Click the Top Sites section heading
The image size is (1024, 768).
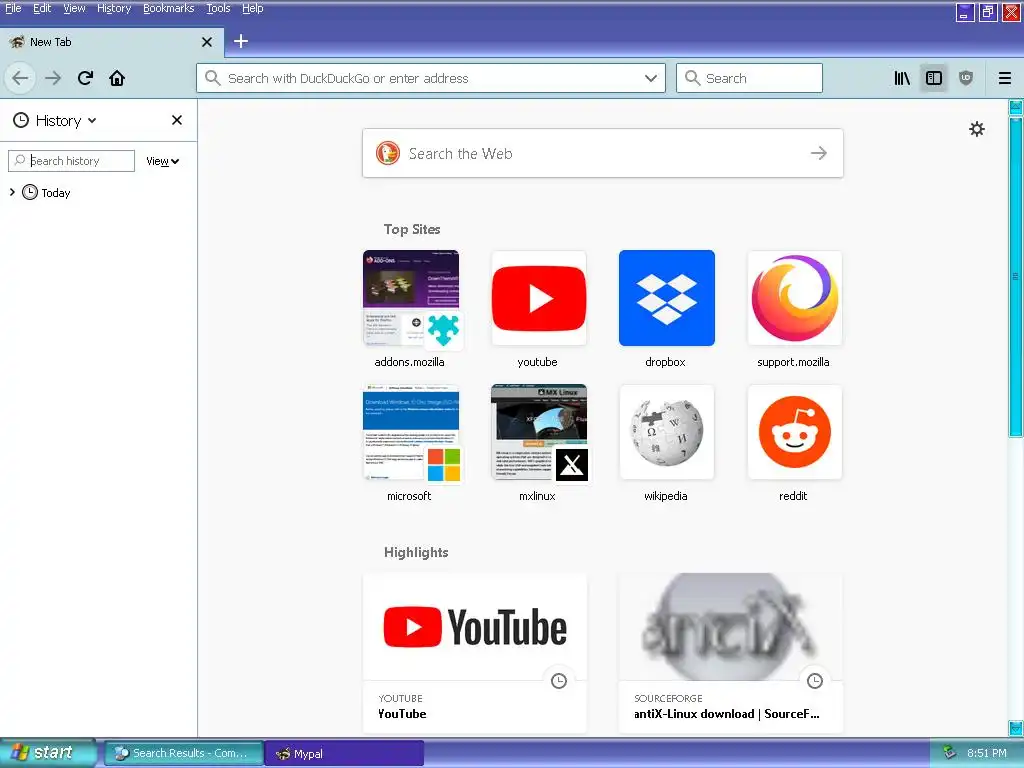(412, 229)
